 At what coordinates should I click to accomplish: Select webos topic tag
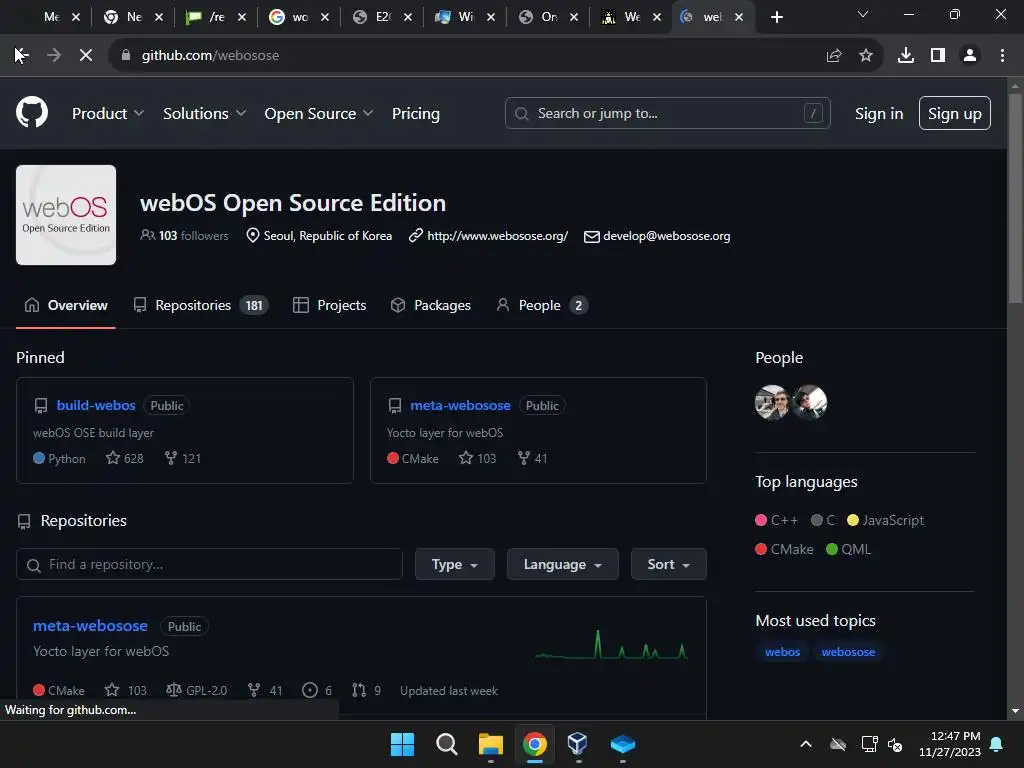[x=782, y=652]
